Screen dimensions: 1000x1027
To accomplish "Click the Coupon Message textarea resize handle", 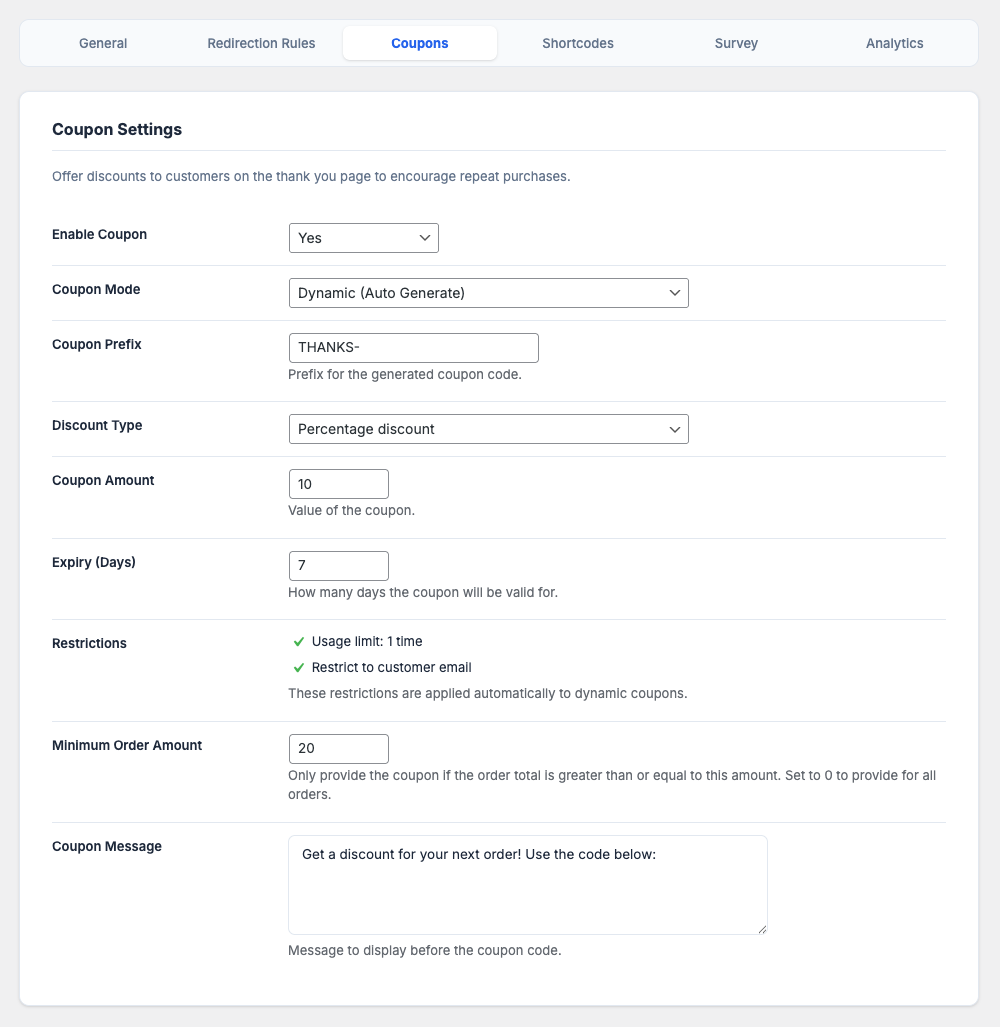I will point(761,929).
